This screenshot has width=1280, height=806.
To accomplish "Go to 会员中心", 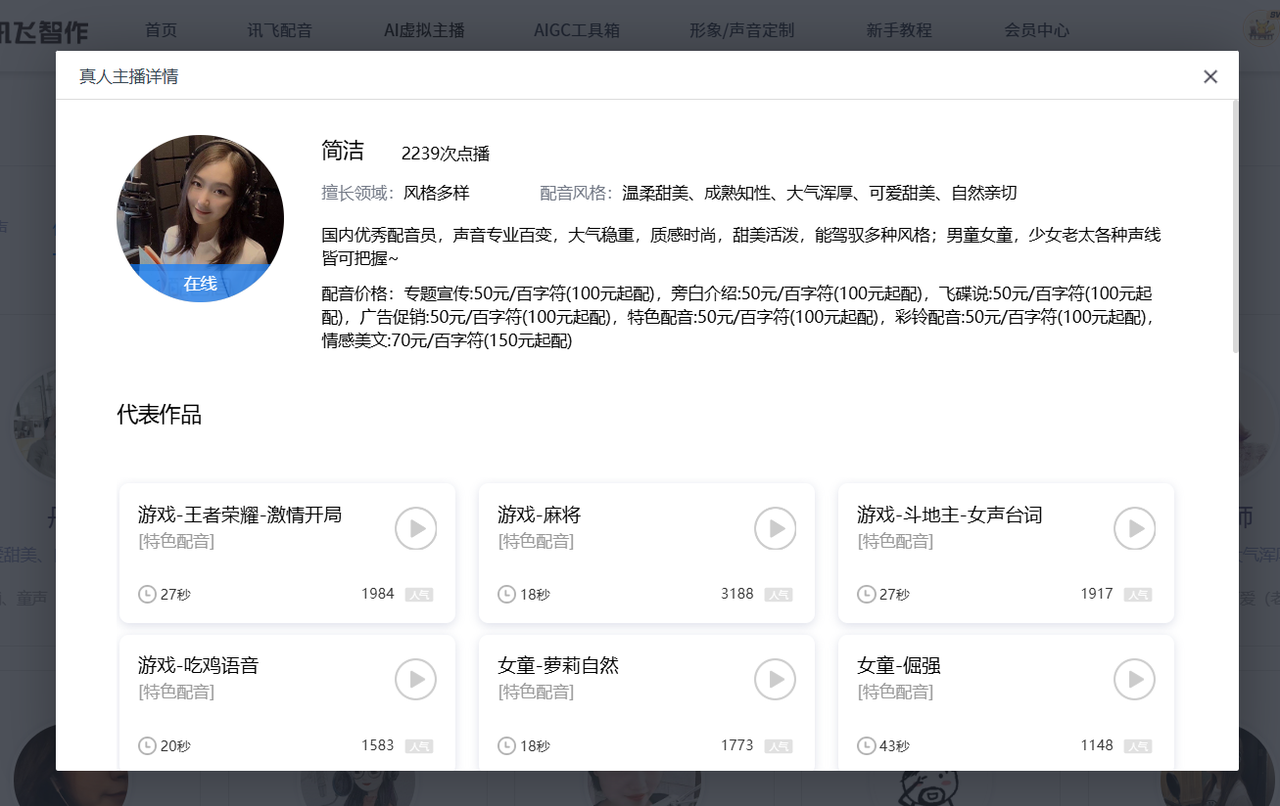I will [1037, 30].
